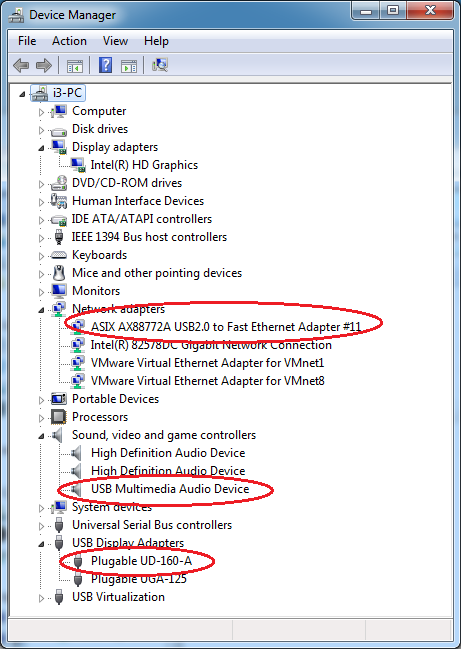Click the Display adapters category icon
The height and width of the screenshot is (649, 461).
[59, 147]
